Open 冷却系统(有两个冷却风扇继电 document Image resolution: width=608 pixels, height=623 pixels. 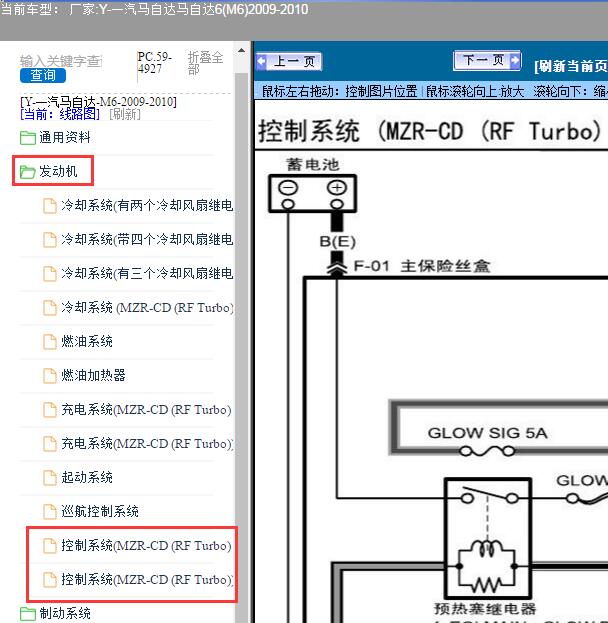tap(147, 205)
